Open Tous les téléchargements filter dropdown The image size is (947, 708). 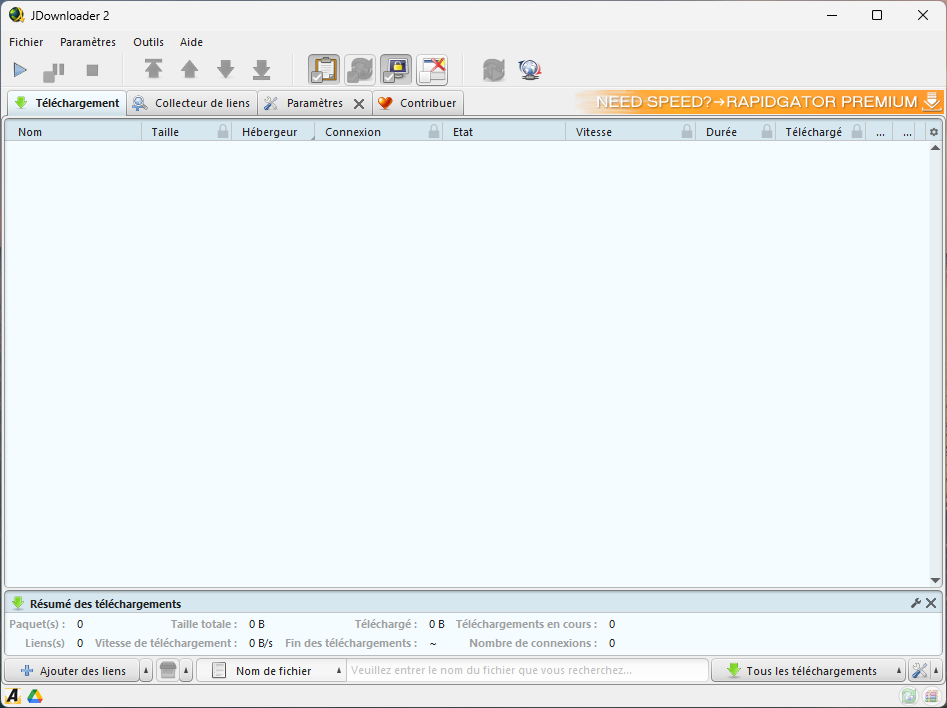808,671
